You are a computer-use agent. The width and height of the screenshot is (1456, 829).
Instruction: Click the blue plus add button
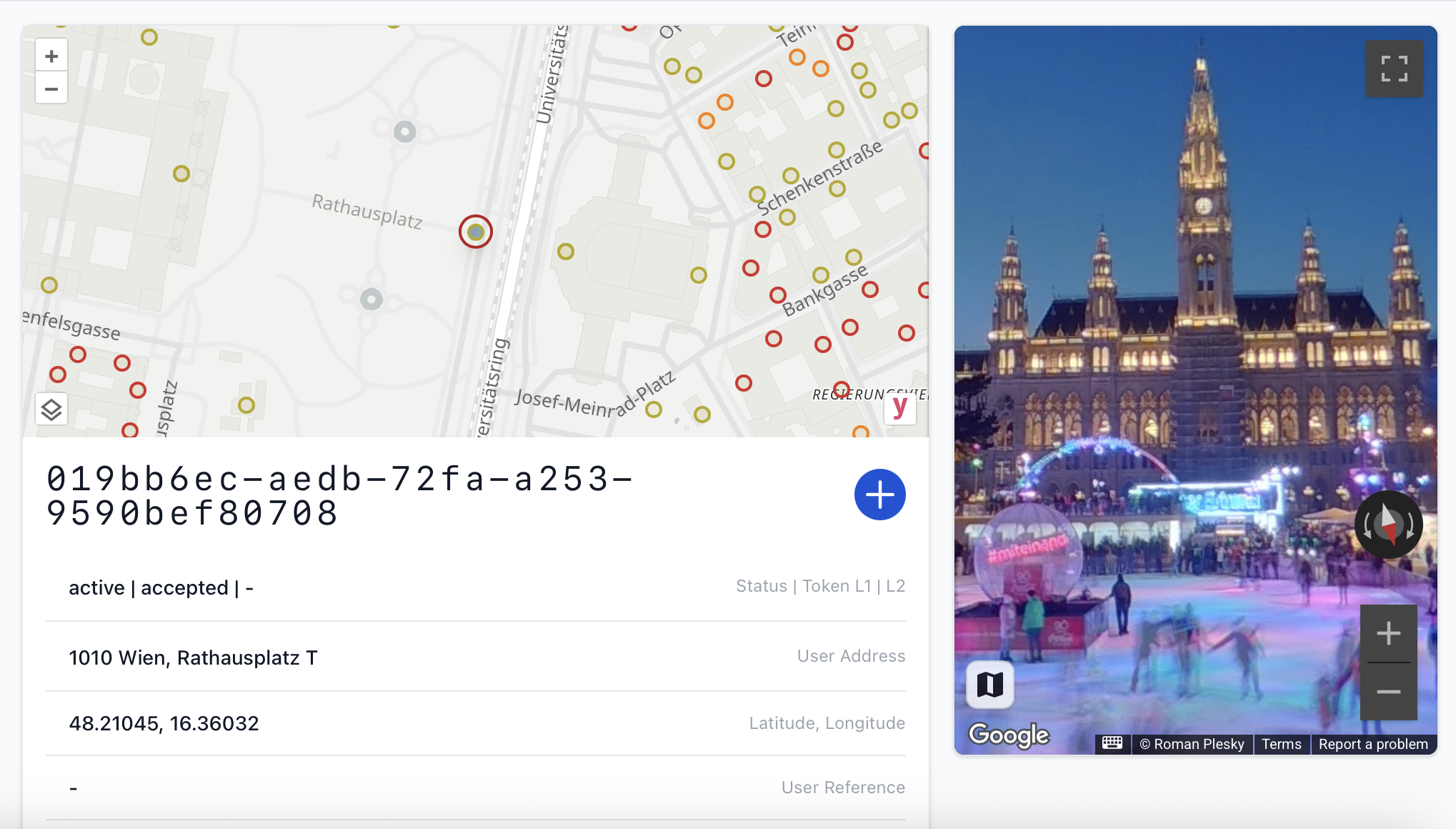coord(880,495)
